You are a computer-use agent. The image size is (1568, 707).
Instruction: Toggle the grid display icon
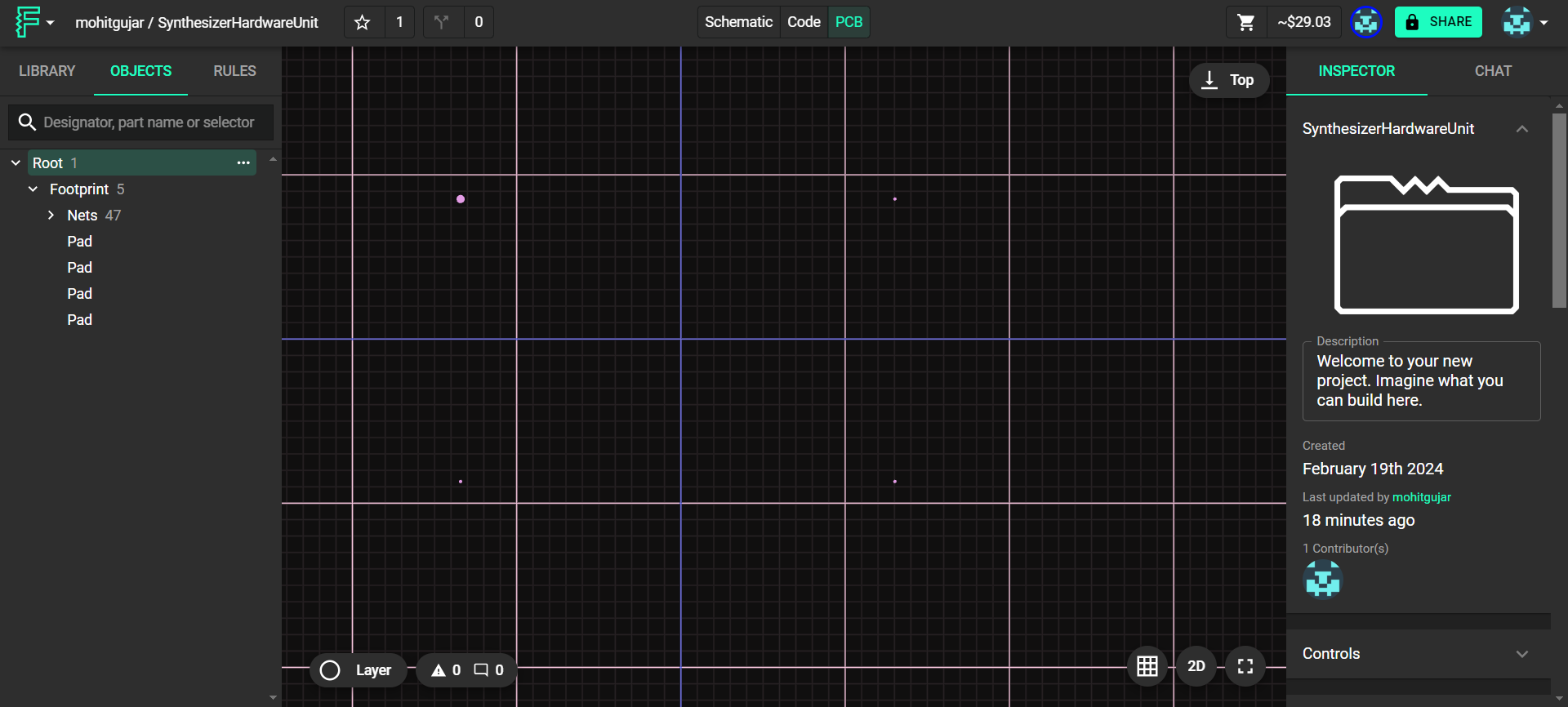click(x=1147, y=666)
